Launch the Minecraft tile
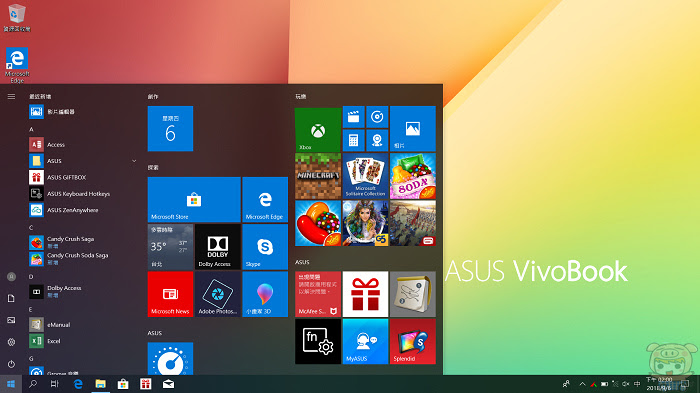This screenshot has height=393, width=700. click(318, 176)
